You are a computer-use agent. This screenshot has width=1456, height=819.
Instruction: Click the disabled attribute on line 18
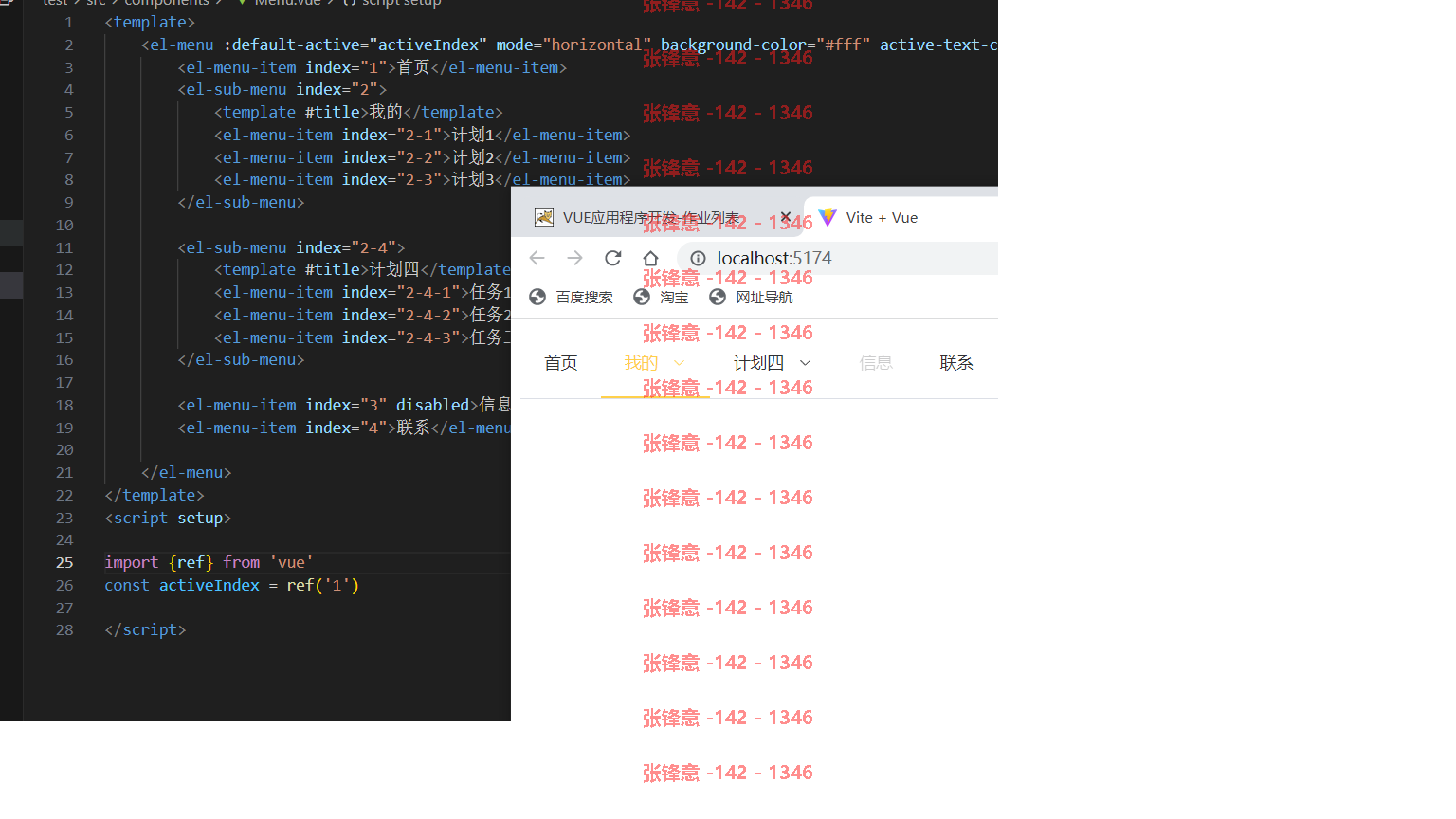click(432, 406)
